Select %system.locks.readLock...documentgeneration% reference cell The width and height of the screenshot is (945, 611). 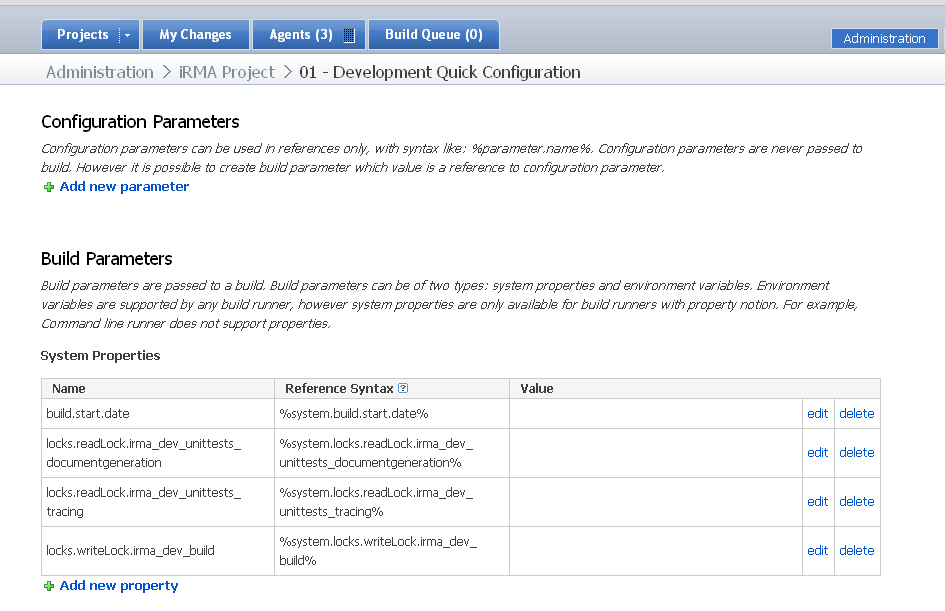pyautogui.click(x=392, y=453)
